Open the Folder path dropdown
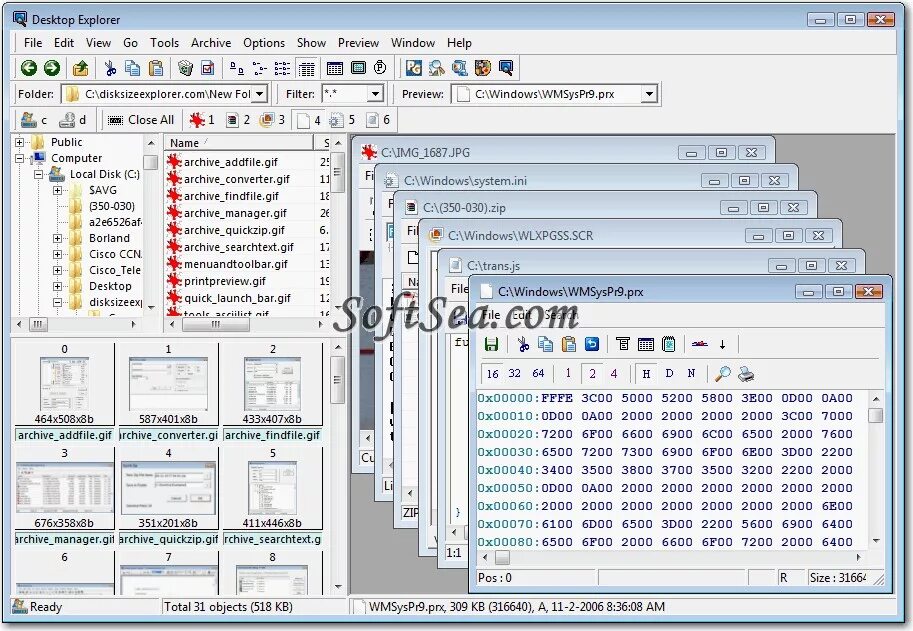 (260, 94)
